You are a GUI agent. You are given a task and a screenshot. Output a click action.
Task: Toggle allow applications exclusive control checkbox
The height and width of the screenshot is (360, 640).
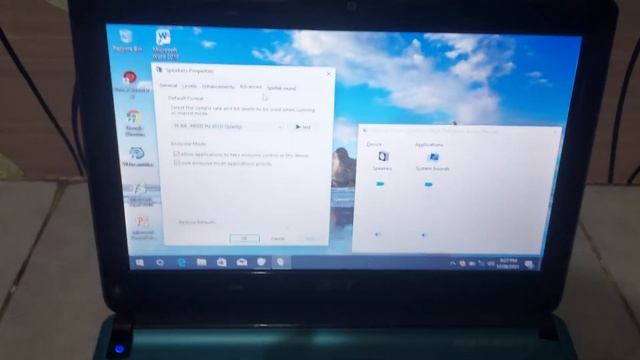click(176, 154)
